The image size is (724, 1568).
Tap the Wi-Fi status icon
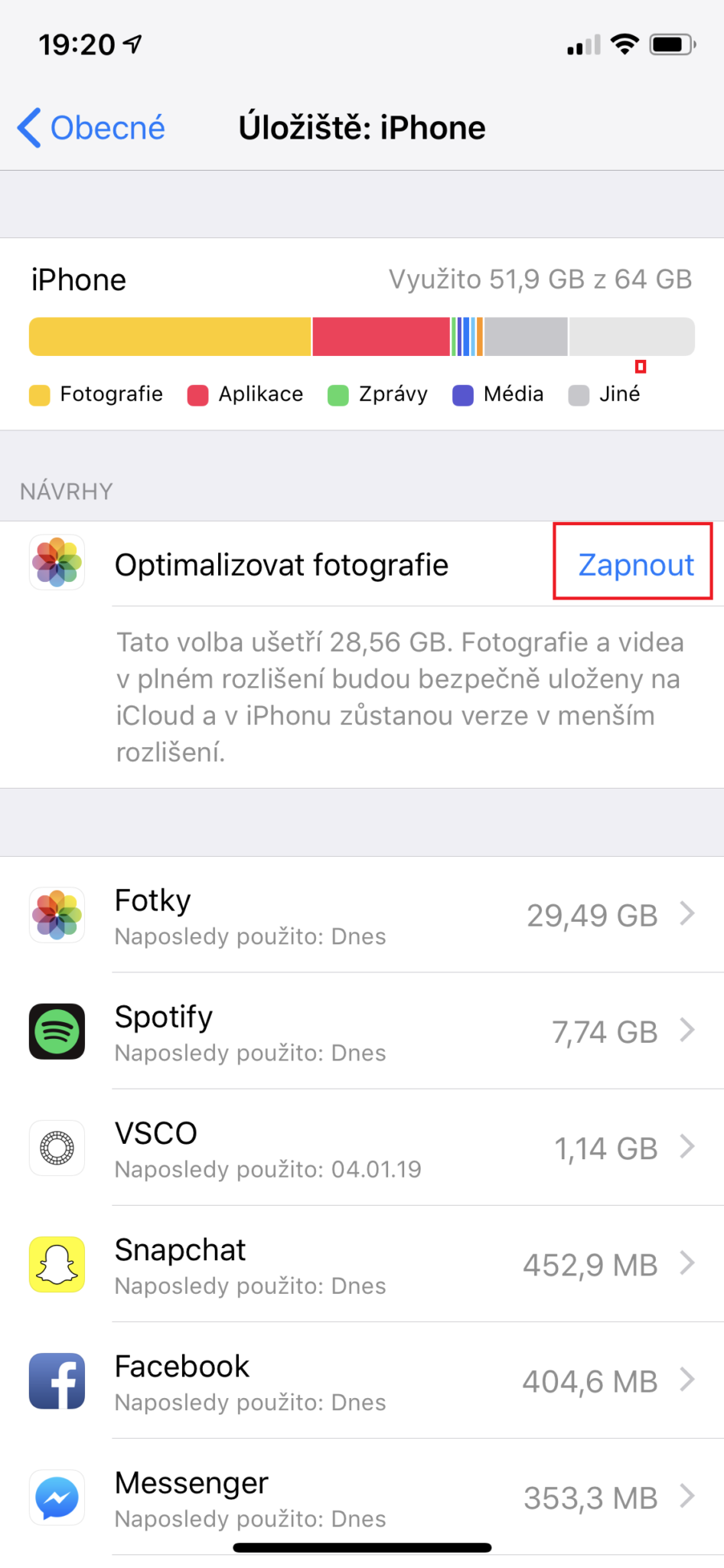(x=624, y=44)
